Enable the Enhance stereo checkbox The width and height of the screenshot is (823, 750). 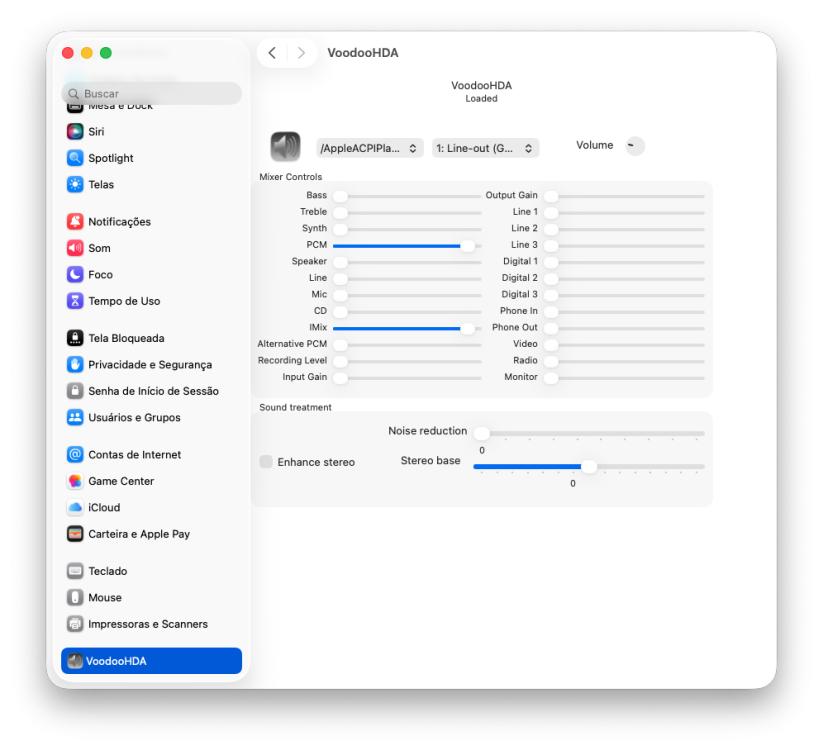[266, 462]
